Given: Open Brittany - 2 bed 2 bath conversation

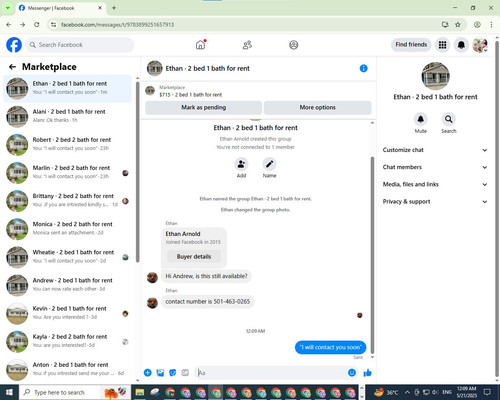Looking at the screenshot, I should coord(68,200).
